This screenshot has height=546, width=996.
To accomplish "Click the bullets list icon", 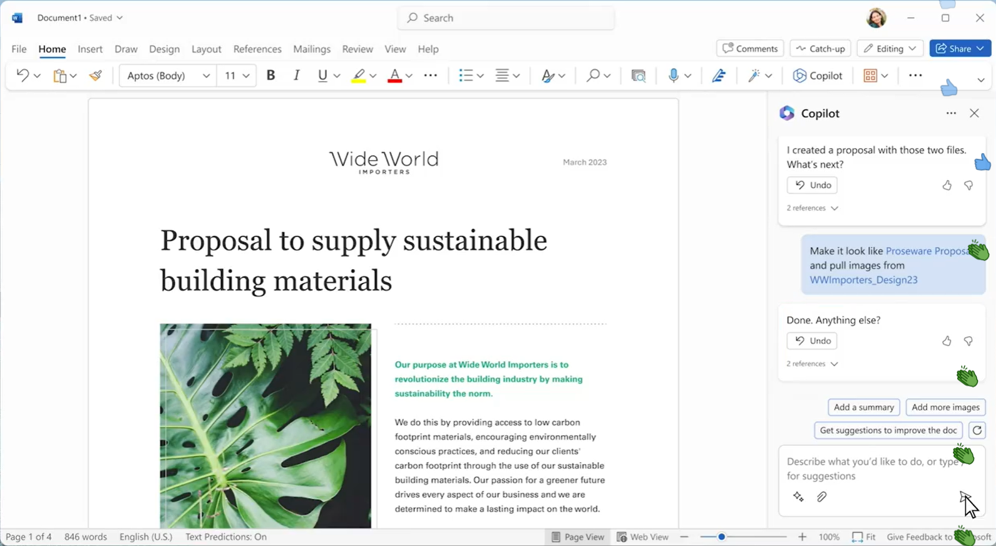I will click(465, 76).
